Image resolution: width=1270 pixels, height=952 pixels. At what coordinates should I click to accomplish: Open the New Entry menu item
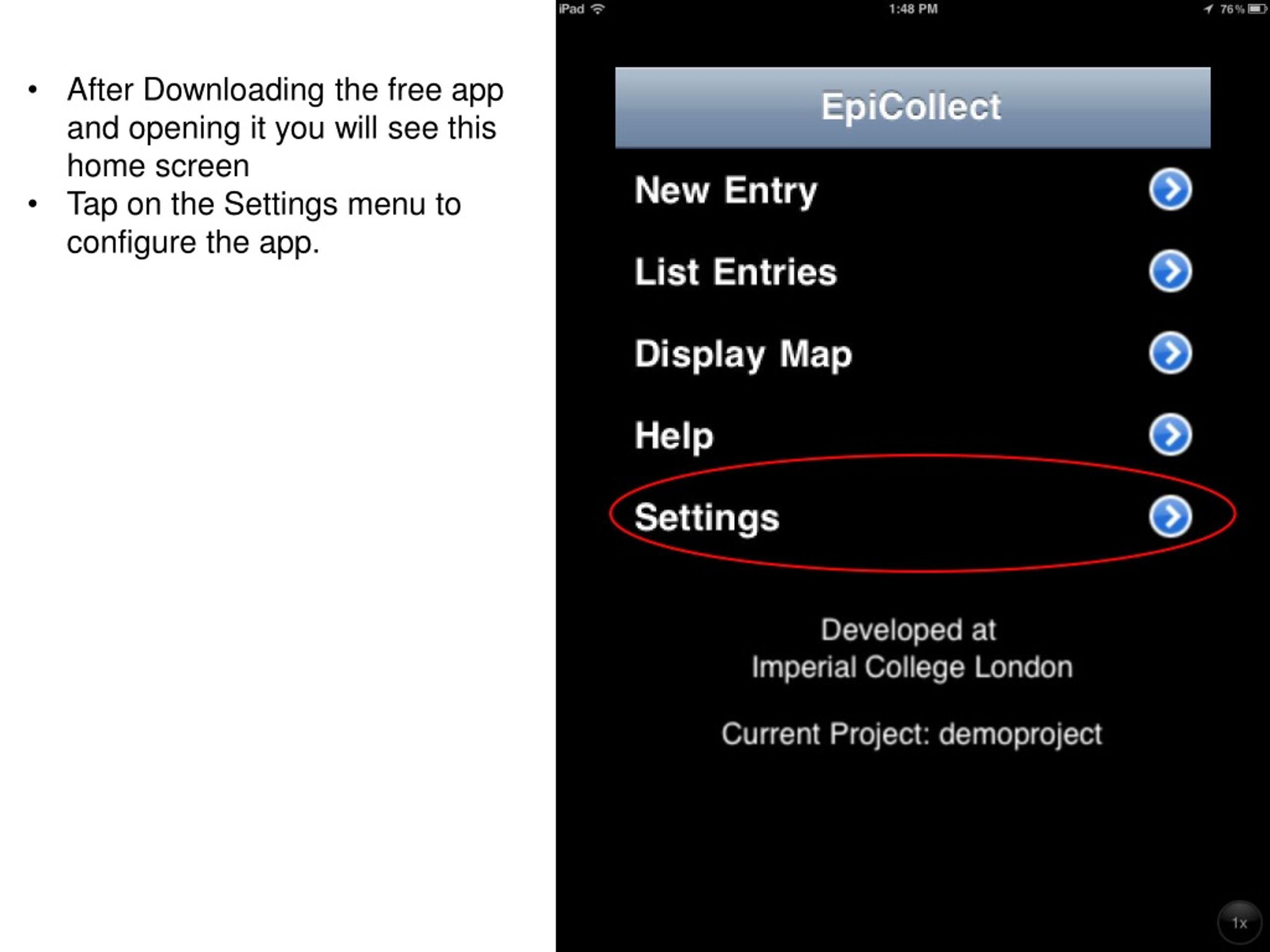tap(913, 190)
